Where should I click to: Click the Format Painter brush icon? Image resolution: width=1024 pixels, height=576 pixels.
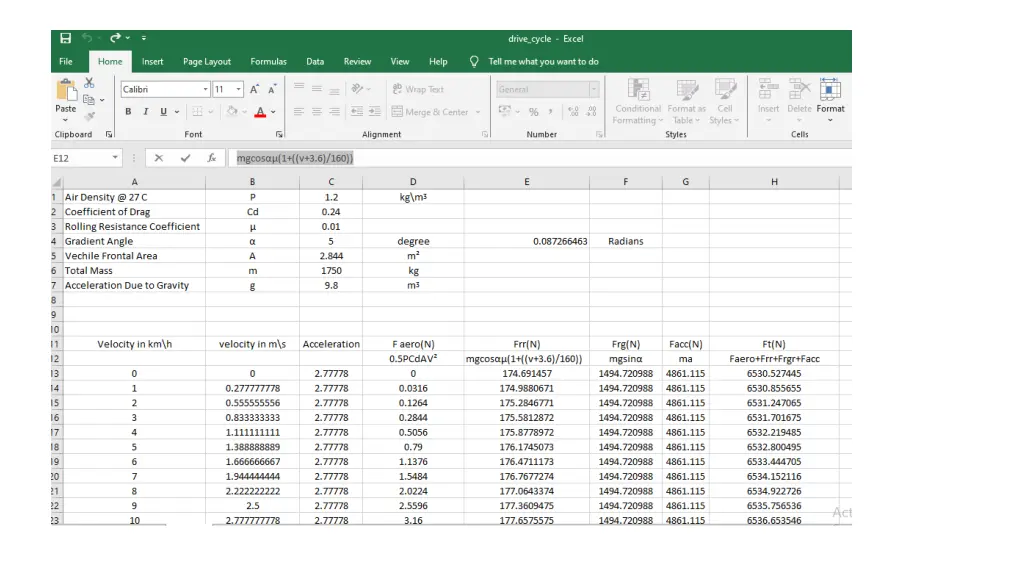pos(89,116)
